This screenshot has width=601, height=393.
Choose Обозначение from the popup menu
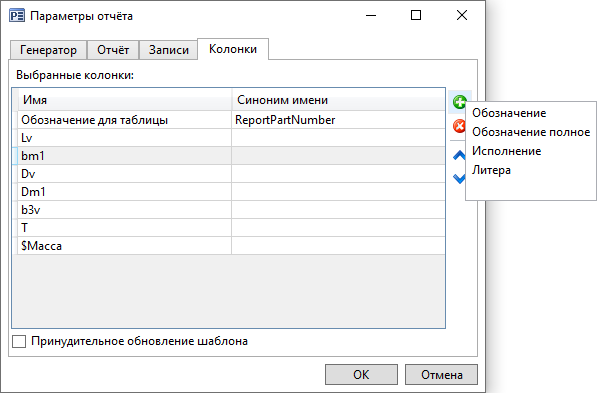[x=509, y=113]
